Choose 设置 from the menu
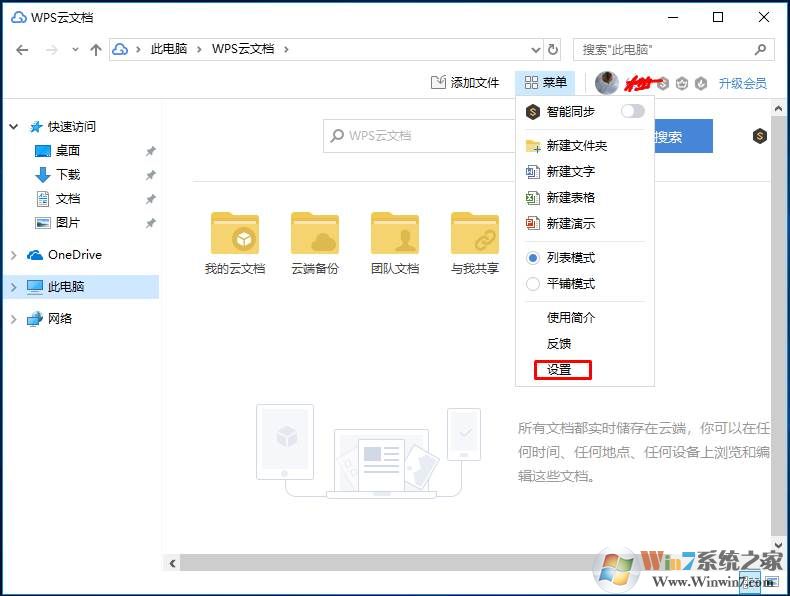Viewport: 790px width, 596px height. [559, 370]
